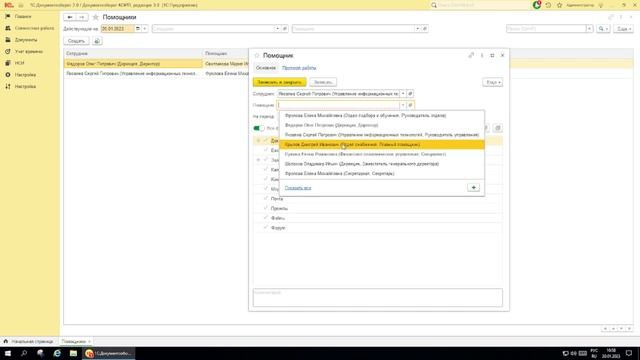Toggle the checkmark for the Форум row

[266, 228]
